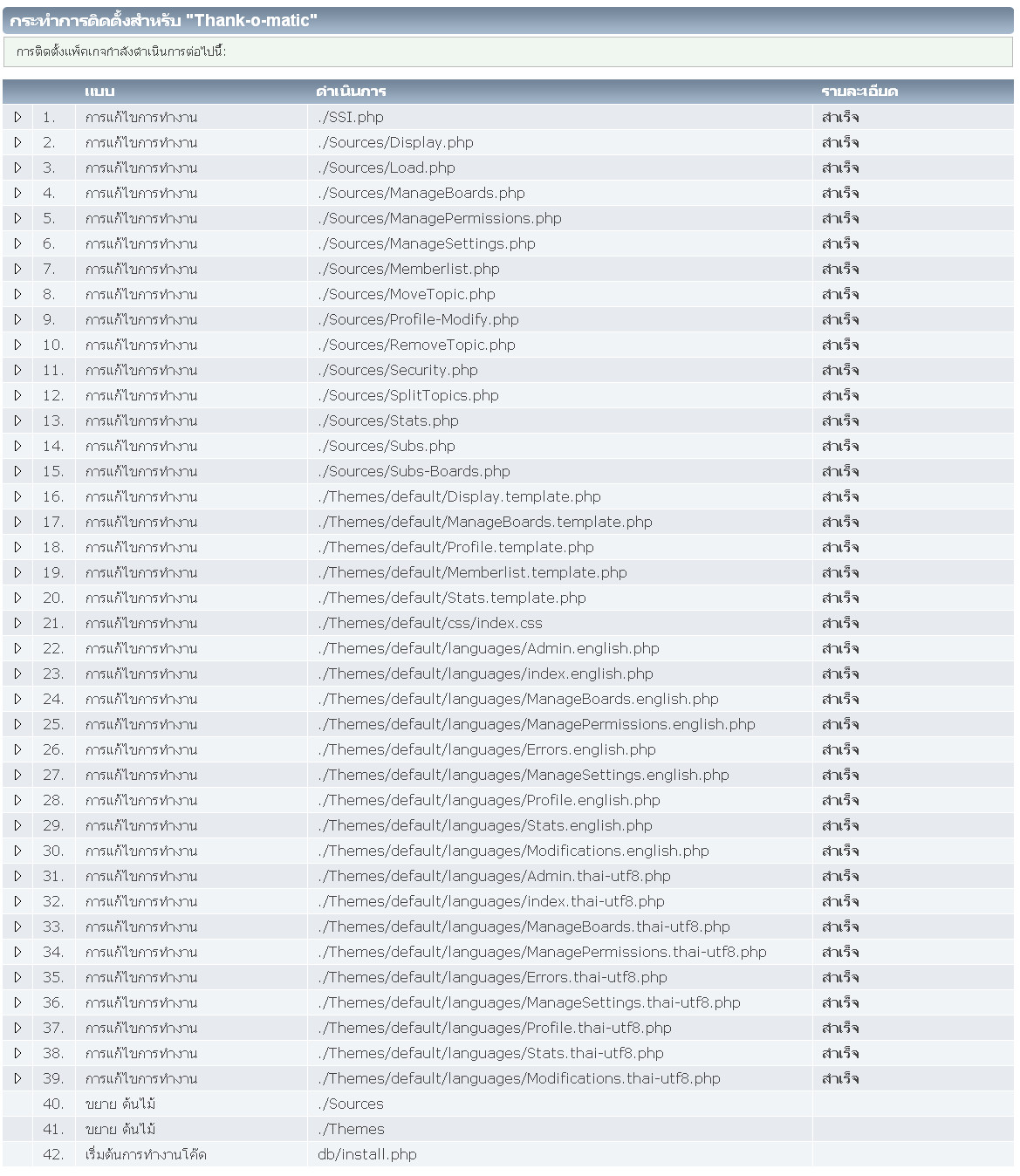Click db/install.php in row 42

coord(367,1154)
